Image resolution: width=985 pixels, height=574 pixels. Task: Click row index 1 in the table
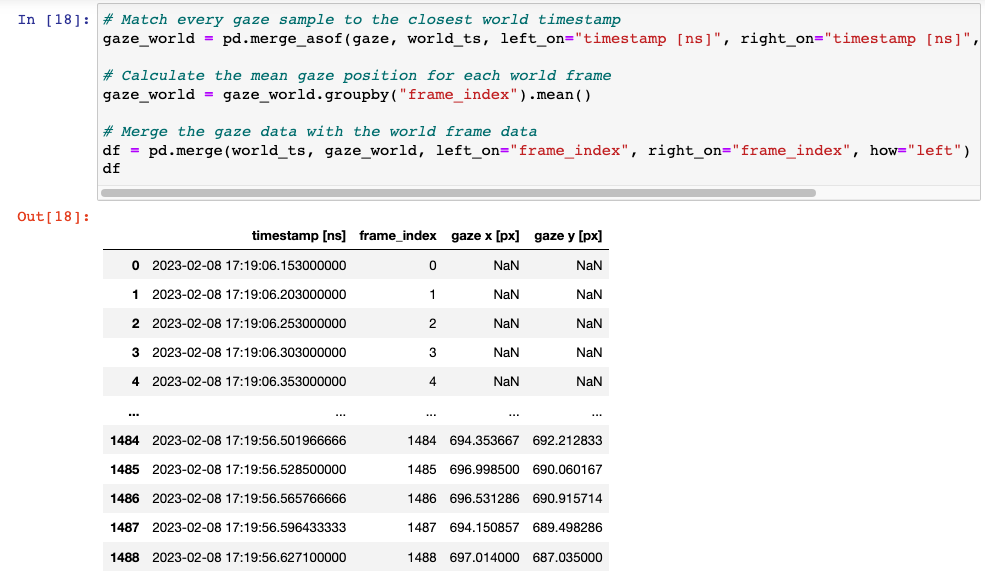pyautogui.click(x=136, y=295)
